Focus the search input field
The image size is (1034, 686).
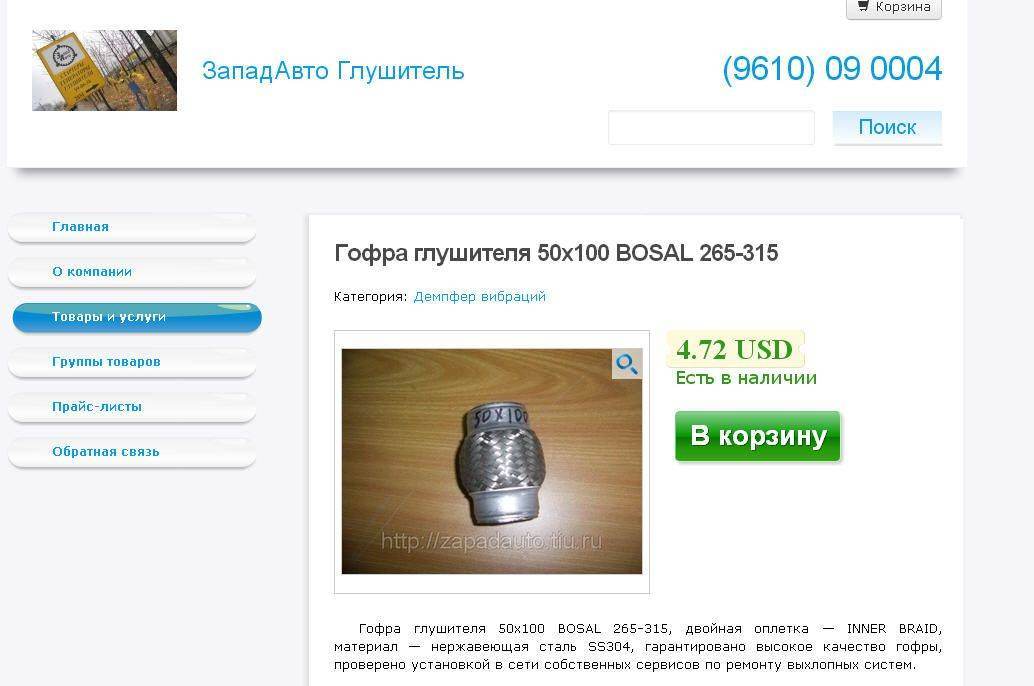click(711, 127)
